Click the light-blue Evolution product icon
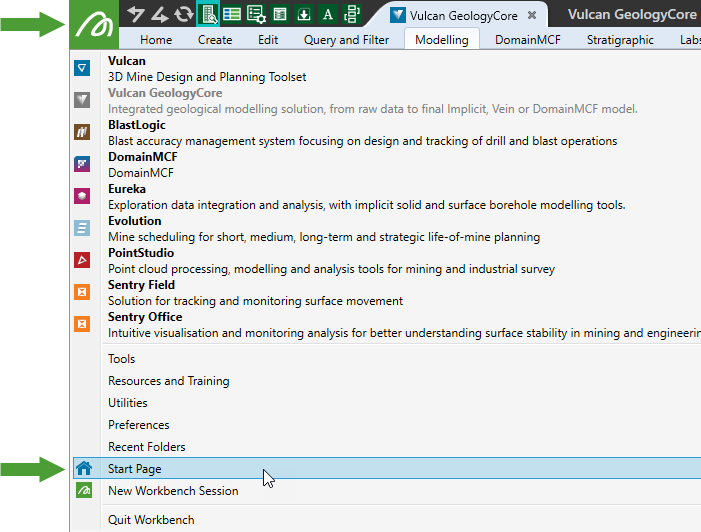701x532 pixels. pos(82,228)
